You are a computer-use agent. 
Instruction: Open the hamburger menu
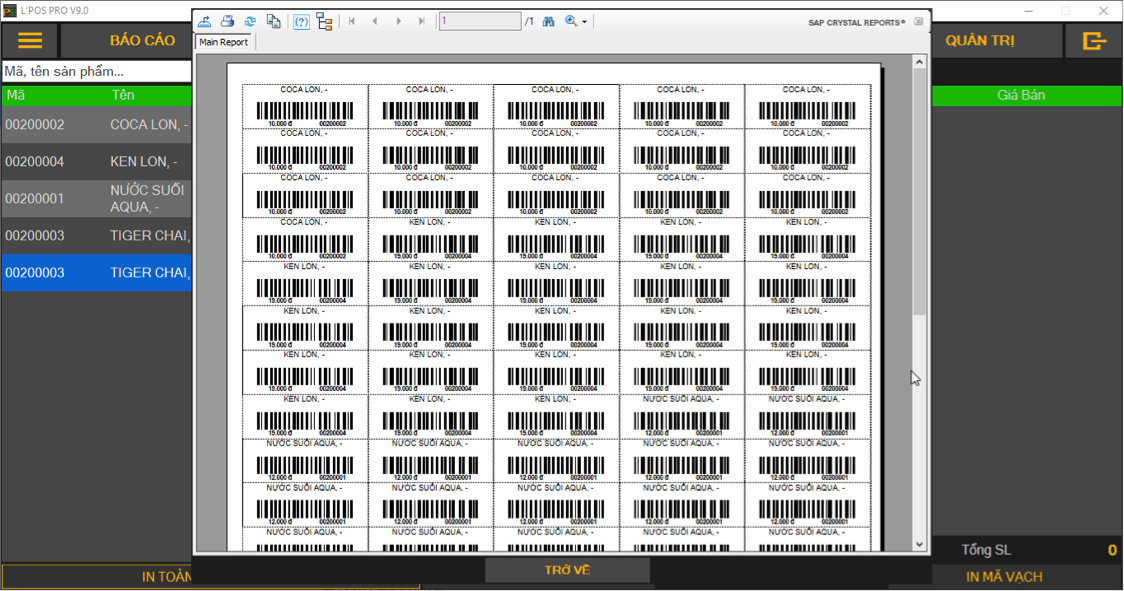point(30,41)
